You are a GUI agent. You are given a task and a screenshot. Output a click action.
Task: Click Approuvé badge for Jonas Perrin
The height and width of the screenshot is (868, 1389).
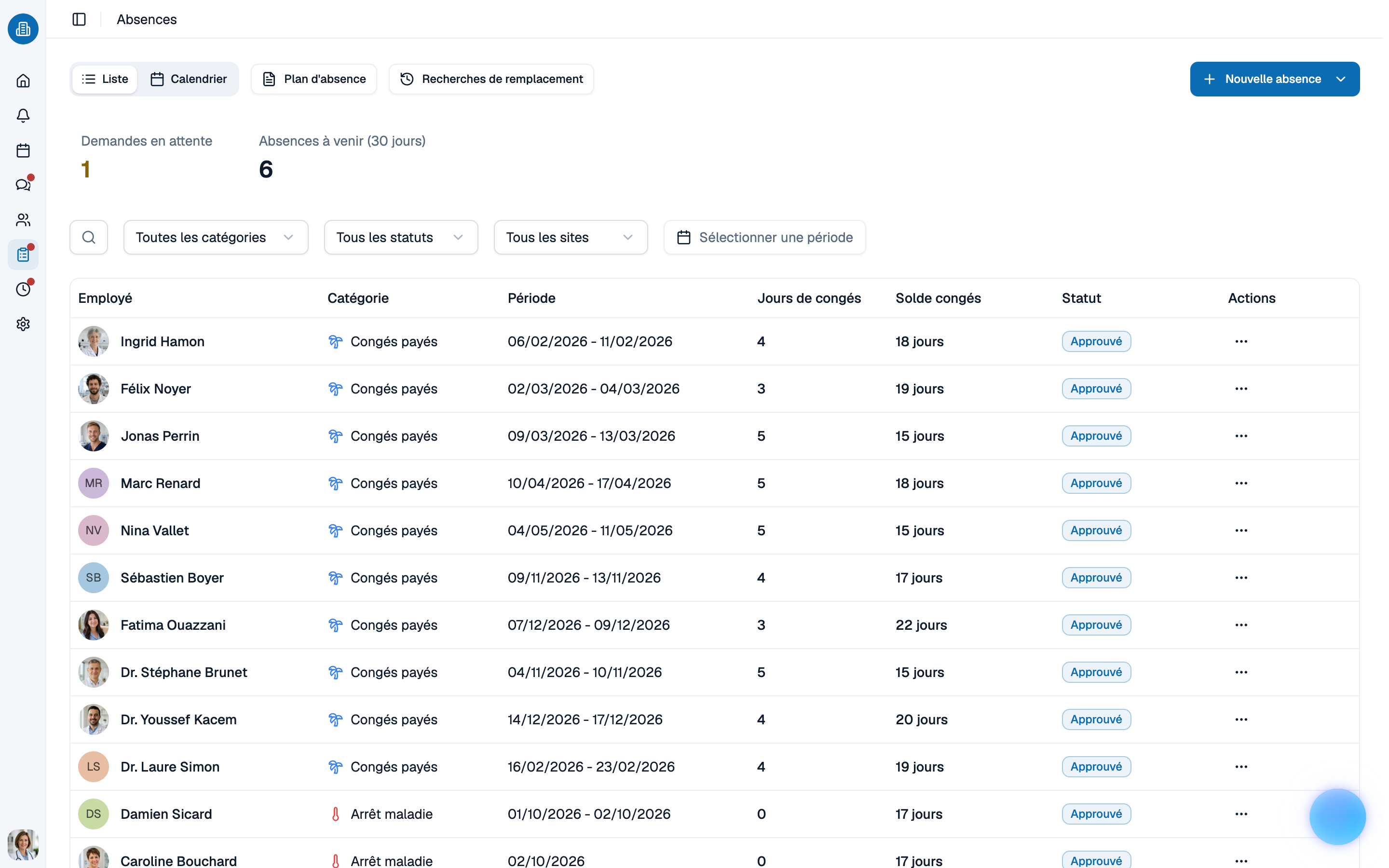tap(1096, 436)
